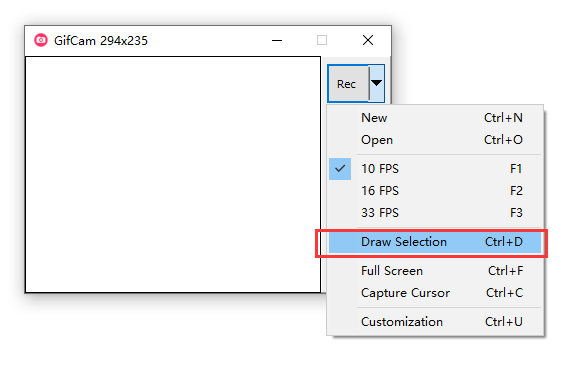Choose Draw Selection menu entry
Viewport: 585px width, 369px height.
[x=435, y=242]
